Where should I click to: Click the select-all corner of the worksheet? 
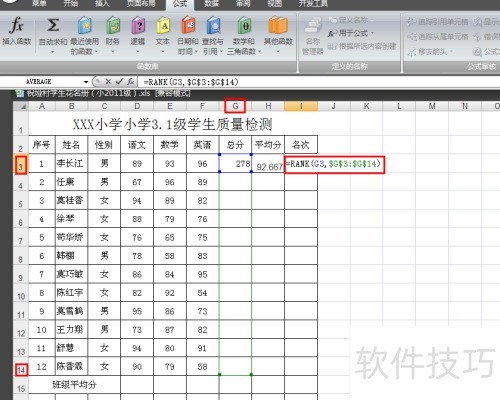[21, 106]
